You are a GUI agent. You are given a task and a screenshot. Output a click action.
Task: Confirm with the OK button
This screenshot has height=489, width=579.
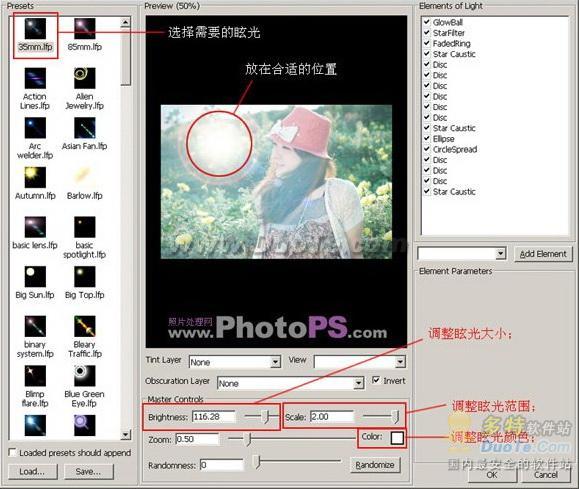pos(492,475)
